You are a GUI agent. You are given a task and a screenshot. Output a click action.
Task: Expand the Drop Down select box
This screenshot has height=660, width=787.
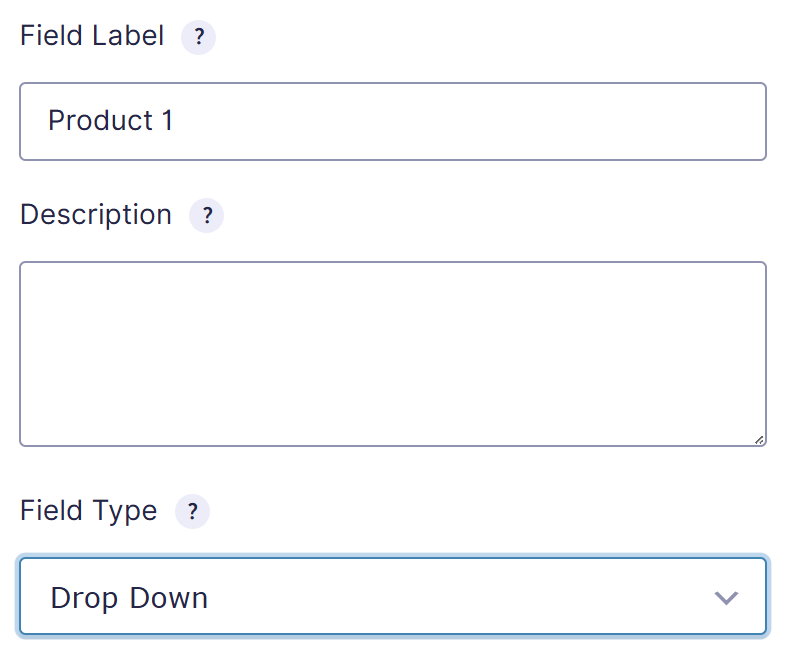[x=393, y=597]
